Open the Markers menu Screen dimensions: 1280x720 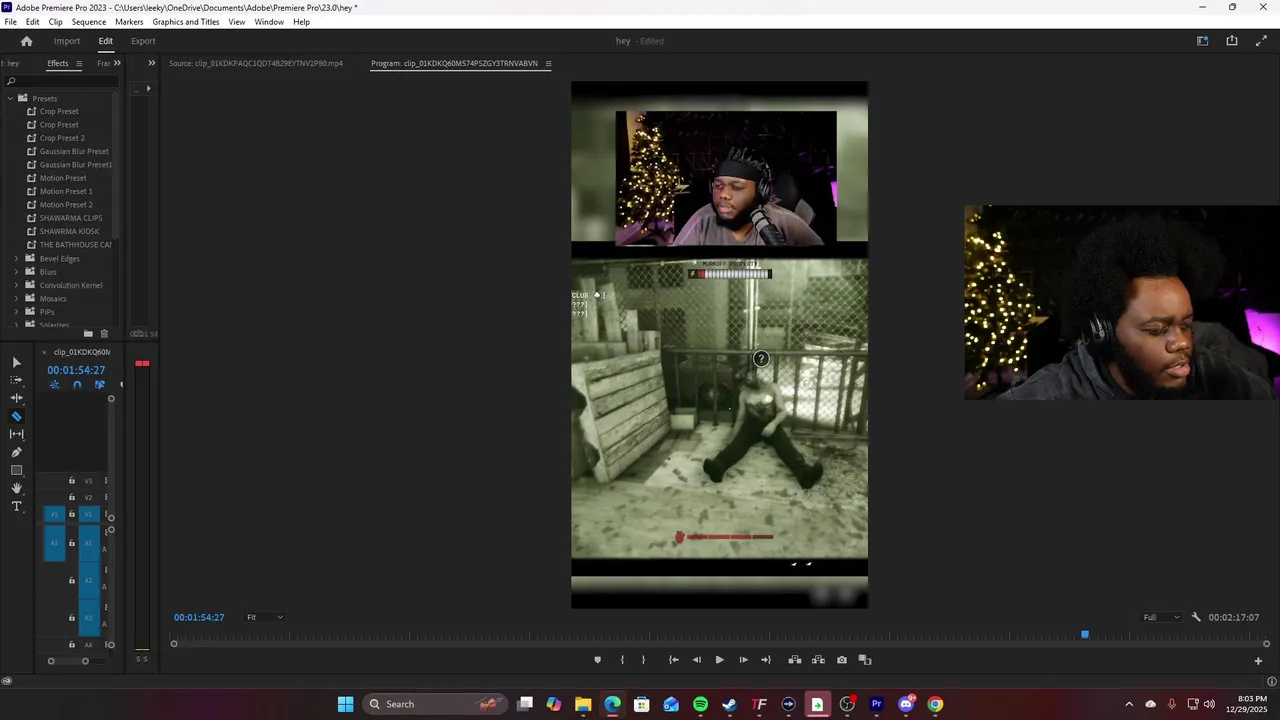[x=129, y=22]
